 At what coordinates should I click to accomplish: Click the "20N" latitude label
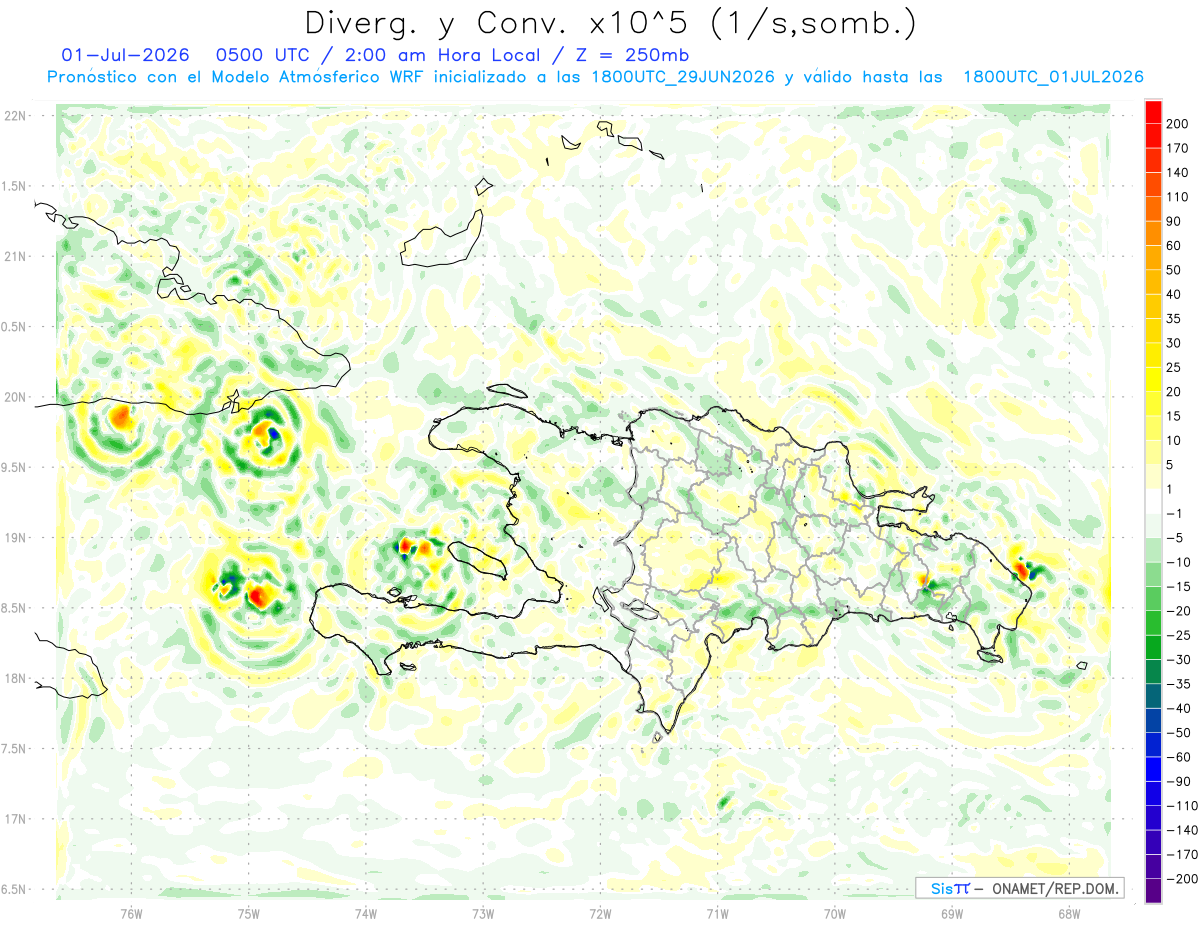point(15,397)
